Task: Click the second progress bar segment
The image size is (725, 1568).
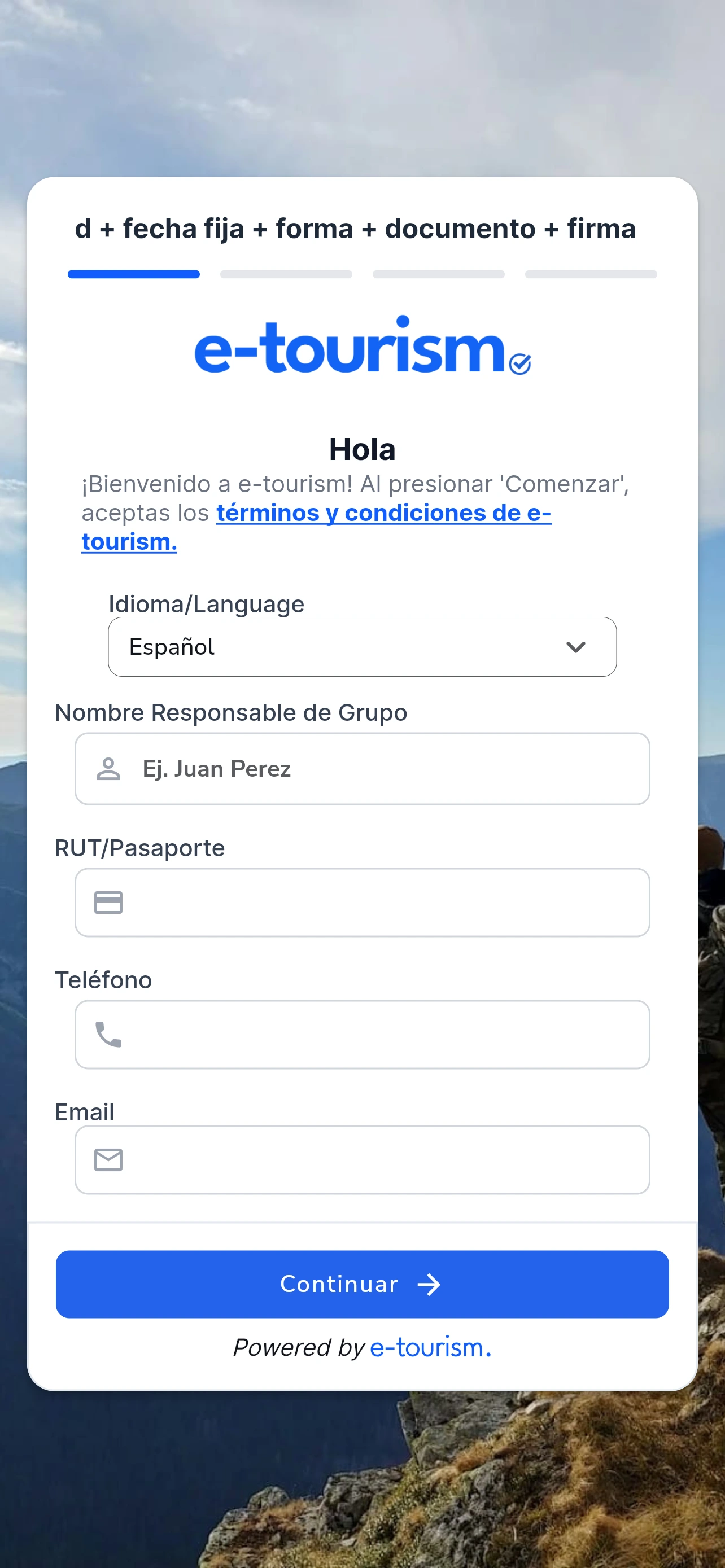Action: [x=286, y=274]
